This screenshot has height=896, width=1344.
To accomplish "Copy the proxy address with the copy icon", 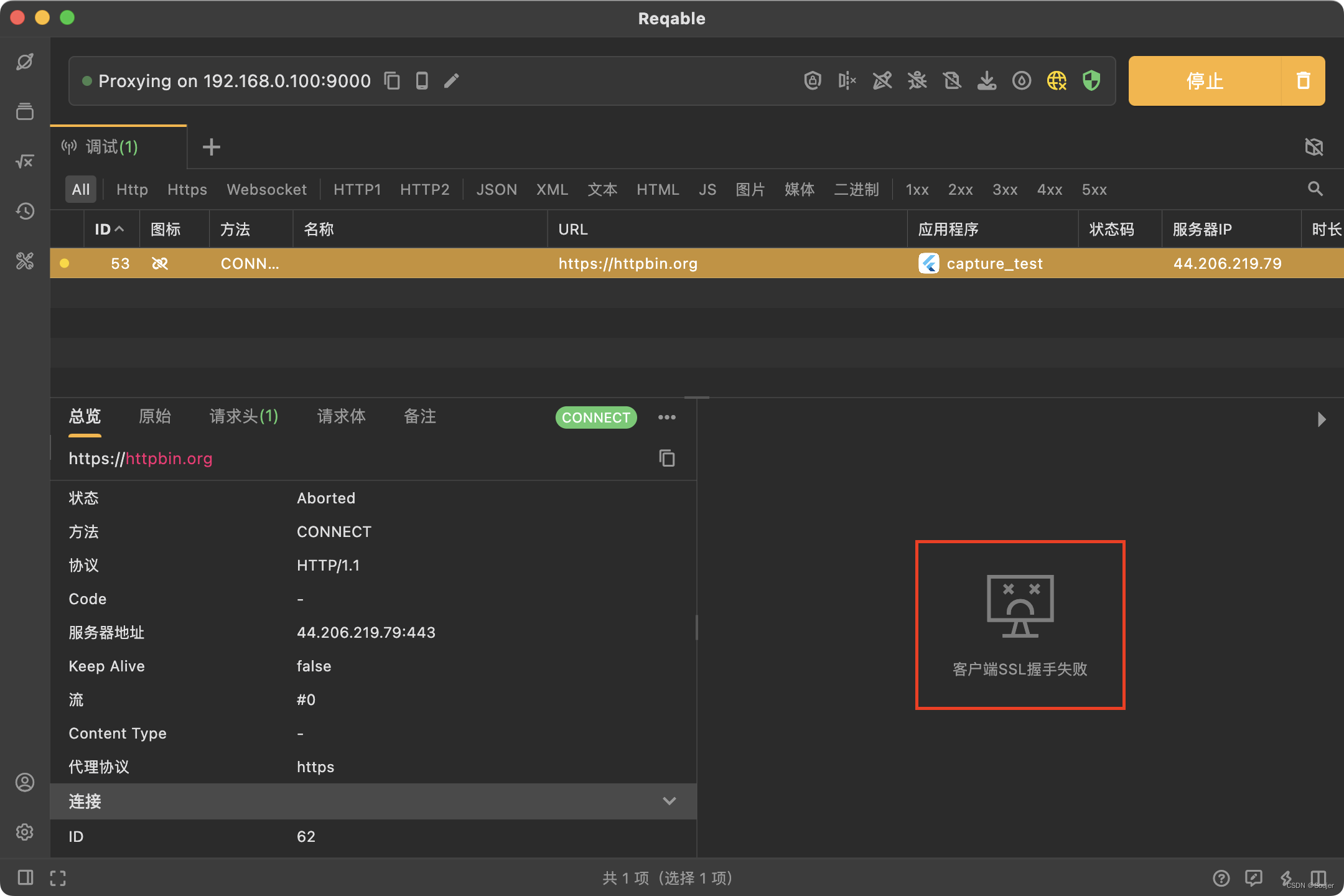I will (392, 81).
